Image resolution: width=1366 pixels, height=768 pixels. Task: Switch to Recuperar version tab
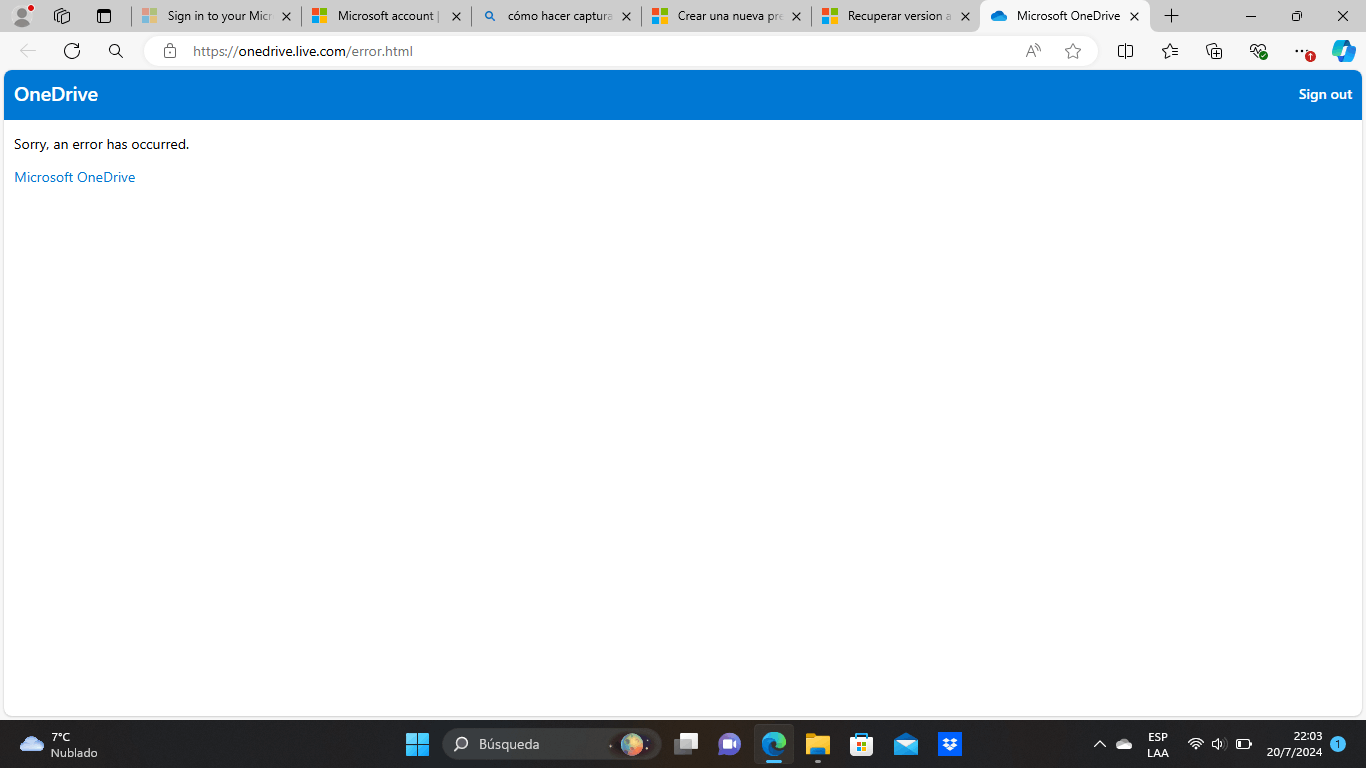[896, 16]
